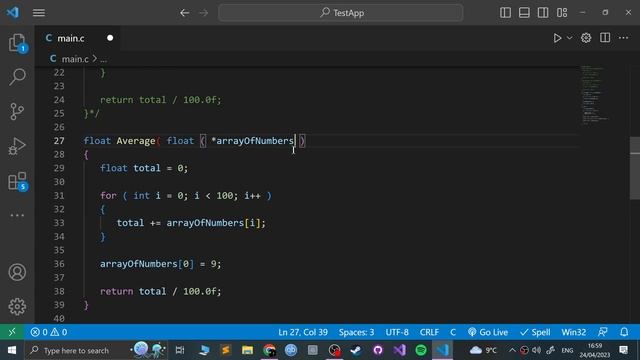The width and height of the screenshot is (640, 360).
Task: Open File Explorer from taskbar
Action: [x=247, y=350]
